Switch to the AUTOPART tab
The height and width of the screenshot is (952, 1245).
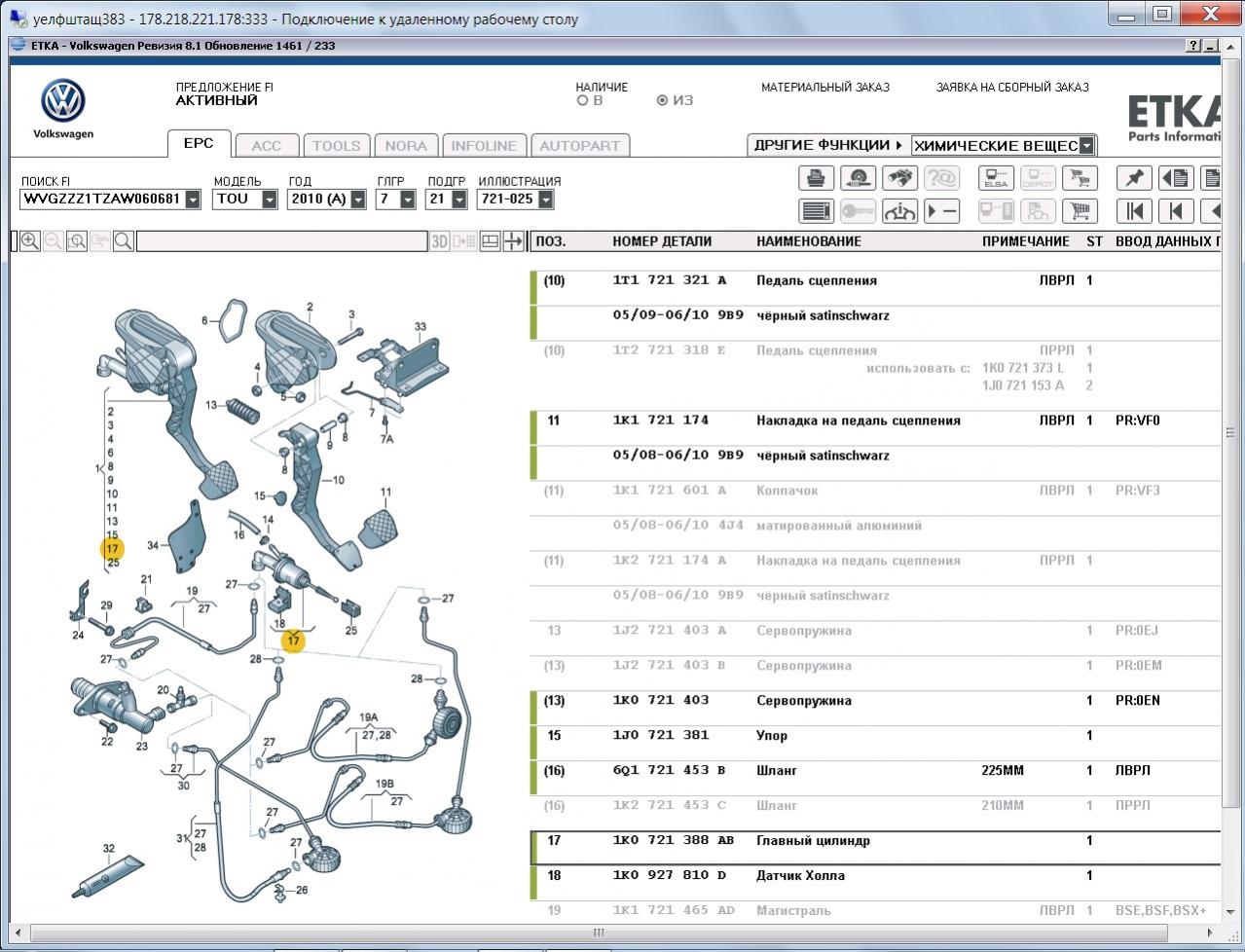coord(579,146)
